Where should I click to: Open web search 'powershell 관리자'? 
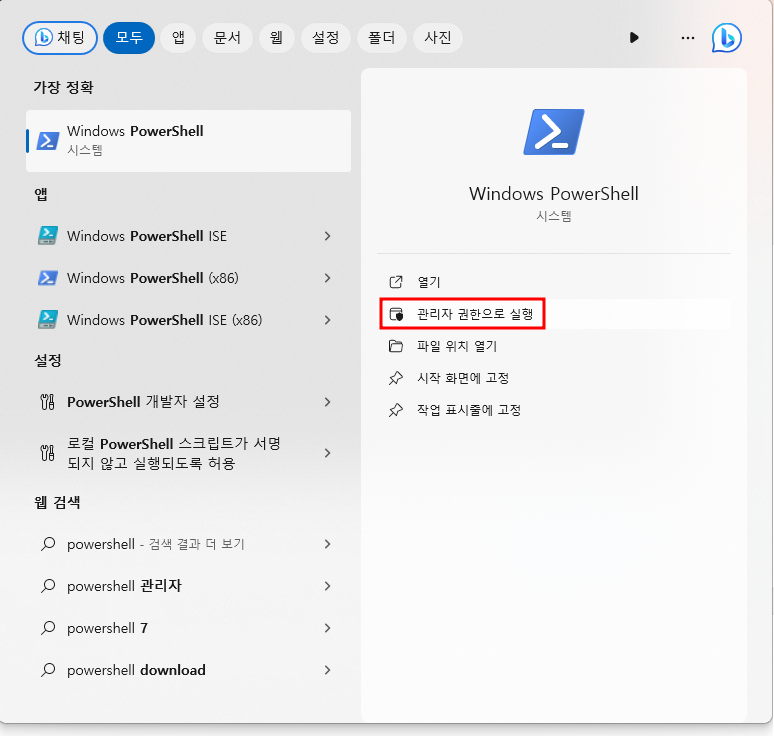coord(189,586)
